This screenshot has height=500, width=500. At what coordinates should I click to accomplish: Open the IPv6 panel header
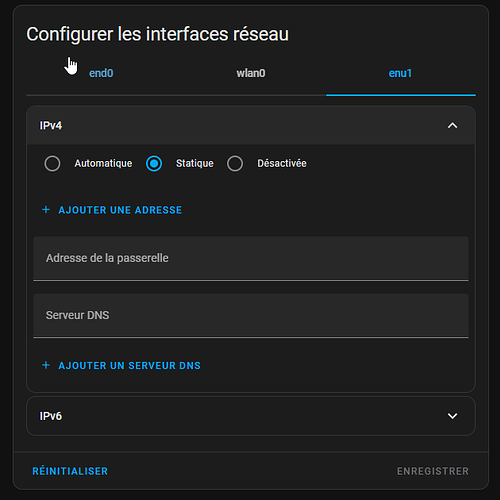251,416
